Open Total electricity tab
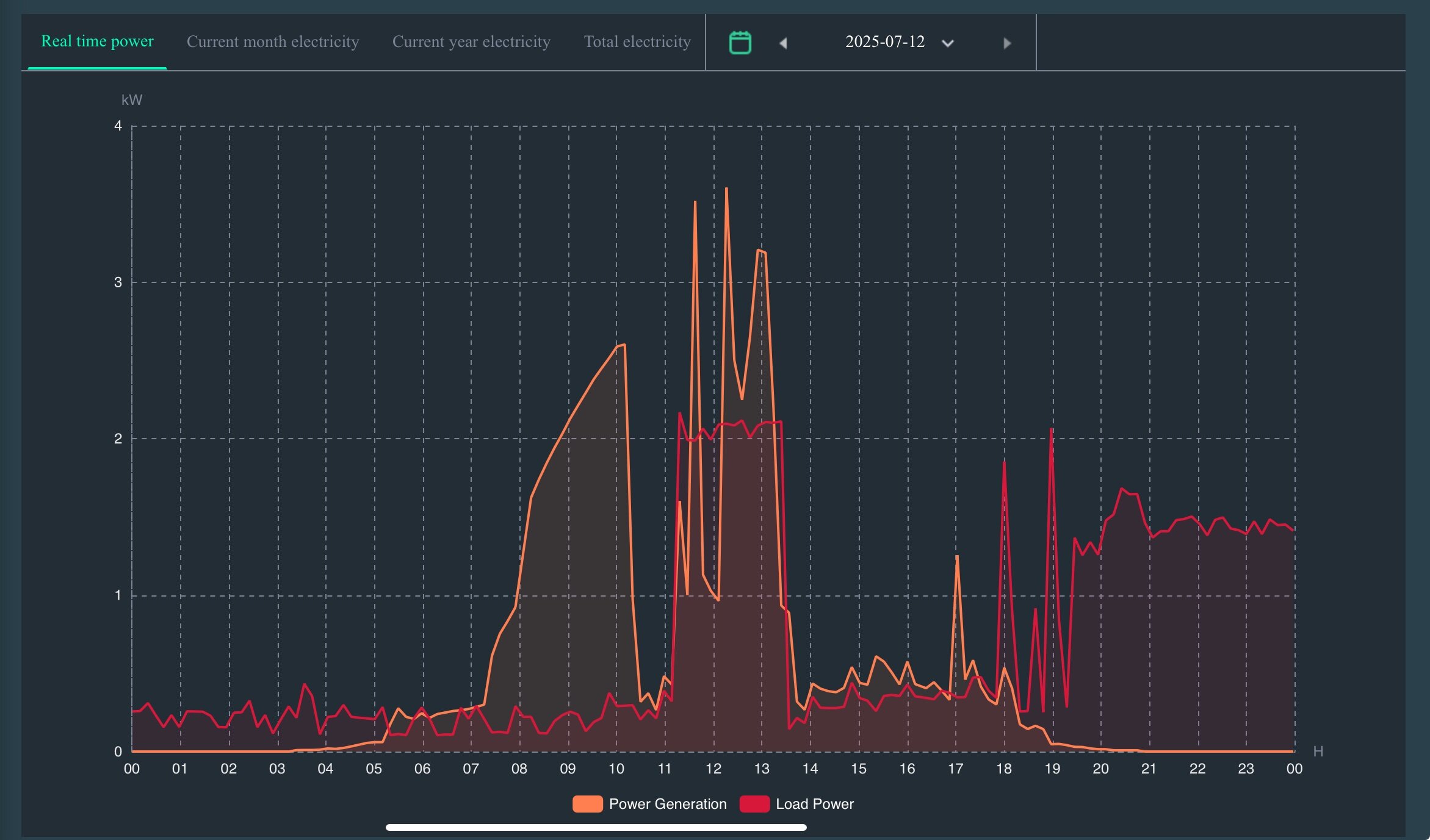 coord(637,41)
